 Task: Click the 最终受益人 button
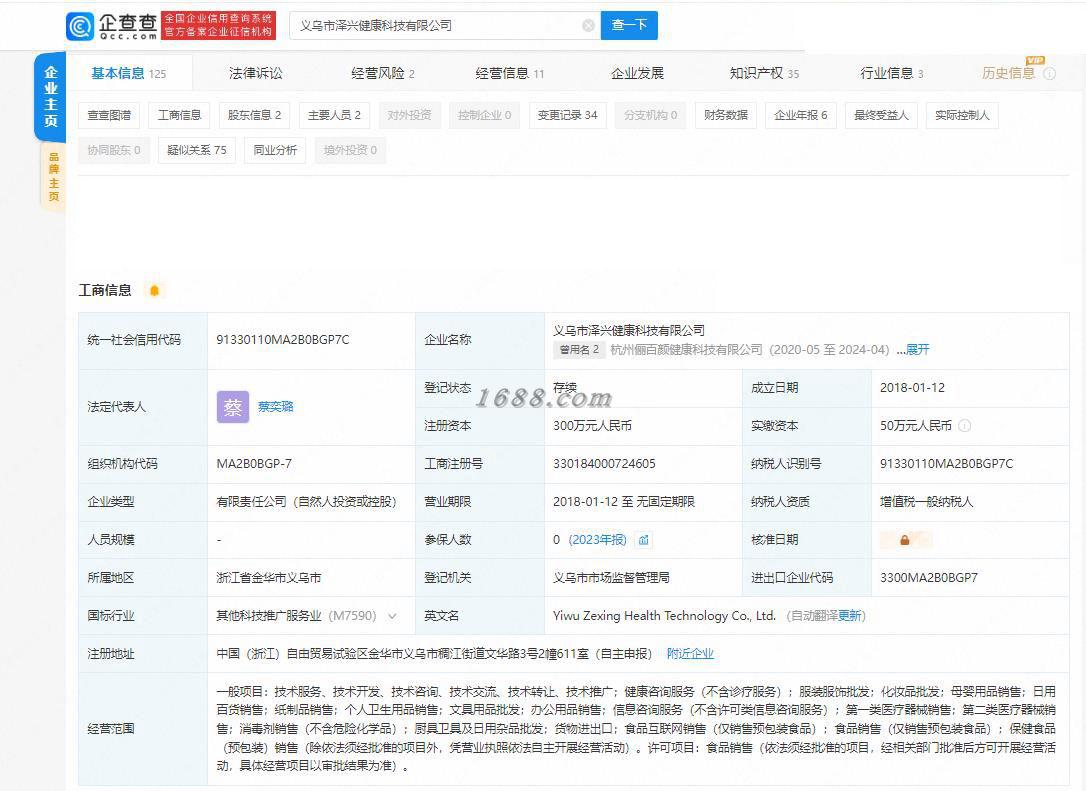881,115
